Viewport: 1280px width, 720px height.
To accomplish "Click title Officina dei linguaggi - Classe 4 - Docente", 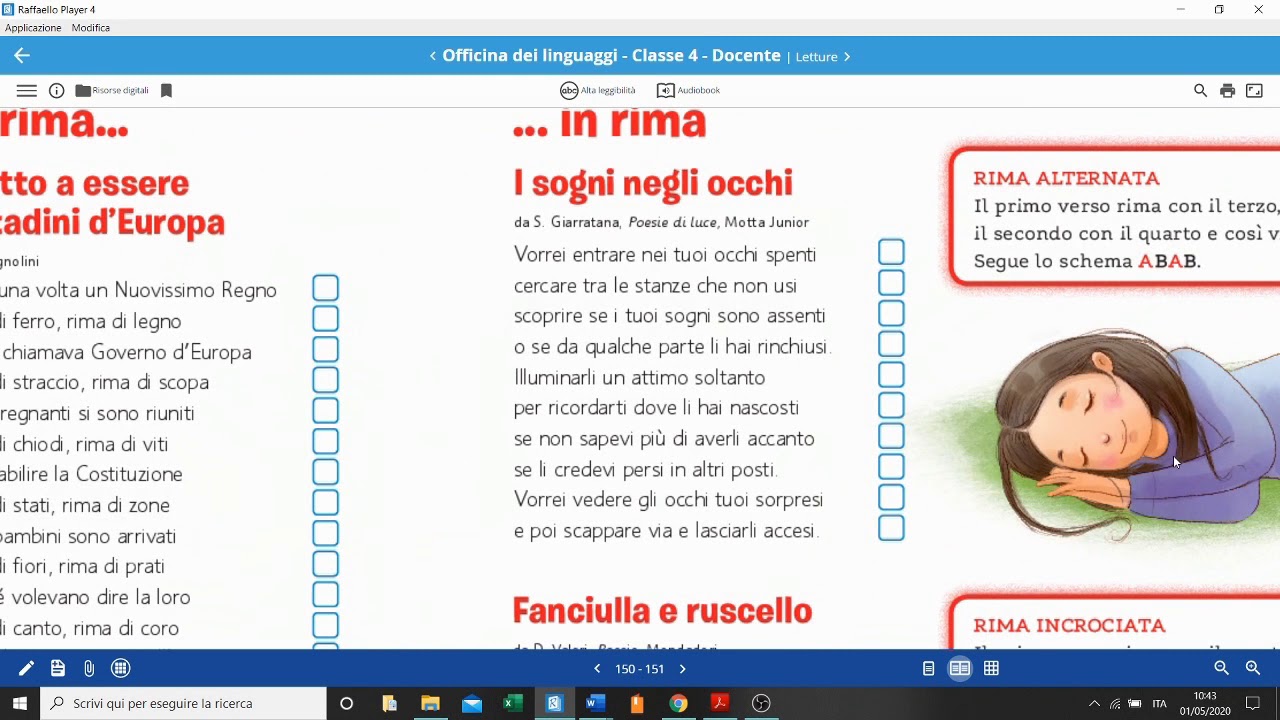I will pos(611,56).
